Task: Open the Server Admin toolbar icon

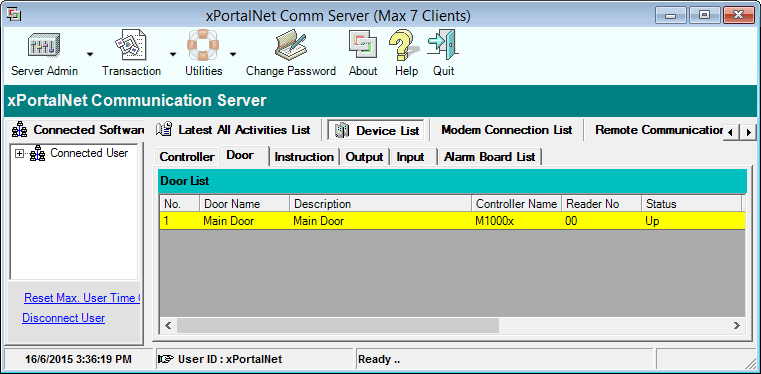Action: pos(44,46)
